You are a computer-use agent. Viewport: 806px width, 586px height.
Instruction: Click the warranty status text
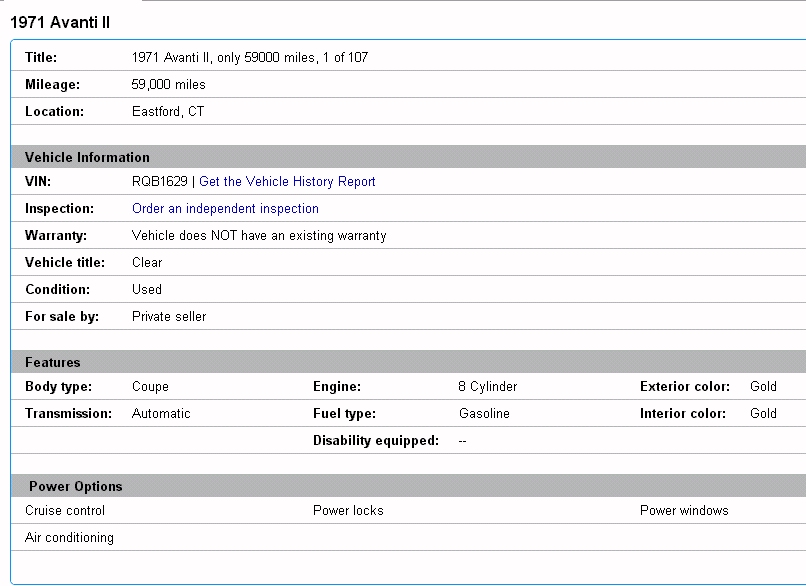(258, 236)
